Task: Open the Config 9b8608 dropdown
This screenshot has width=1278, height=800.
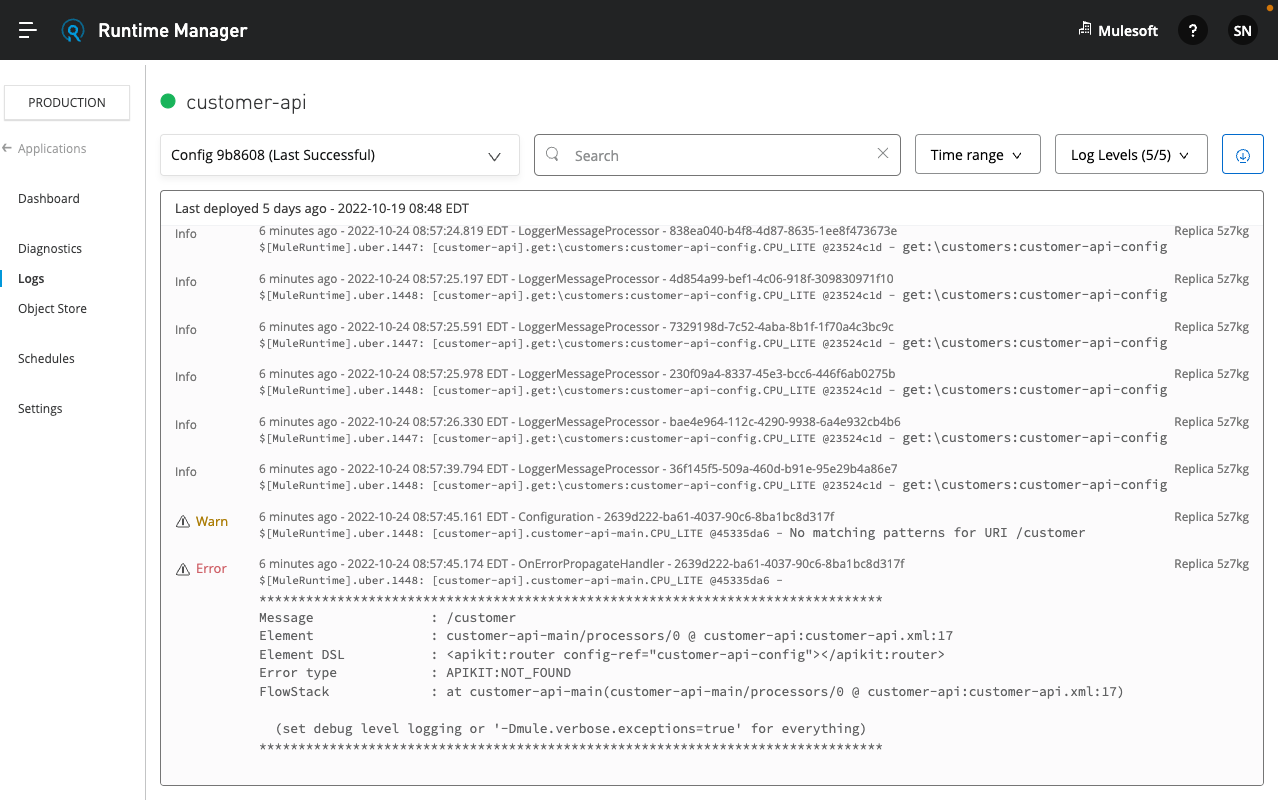Action: pyautogui.click(x=339, y=155)
